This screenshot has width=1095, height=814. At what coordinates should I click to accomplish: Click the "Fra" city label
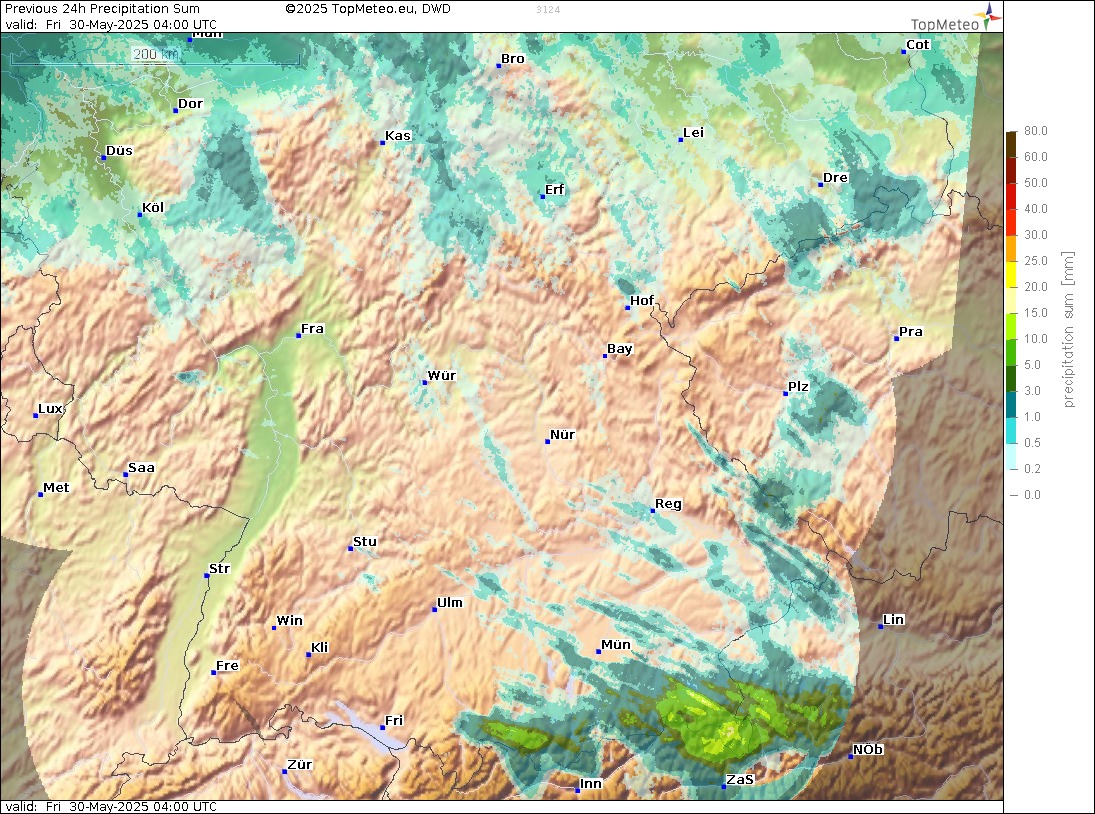pyautogui.click(x=312, y=329)
